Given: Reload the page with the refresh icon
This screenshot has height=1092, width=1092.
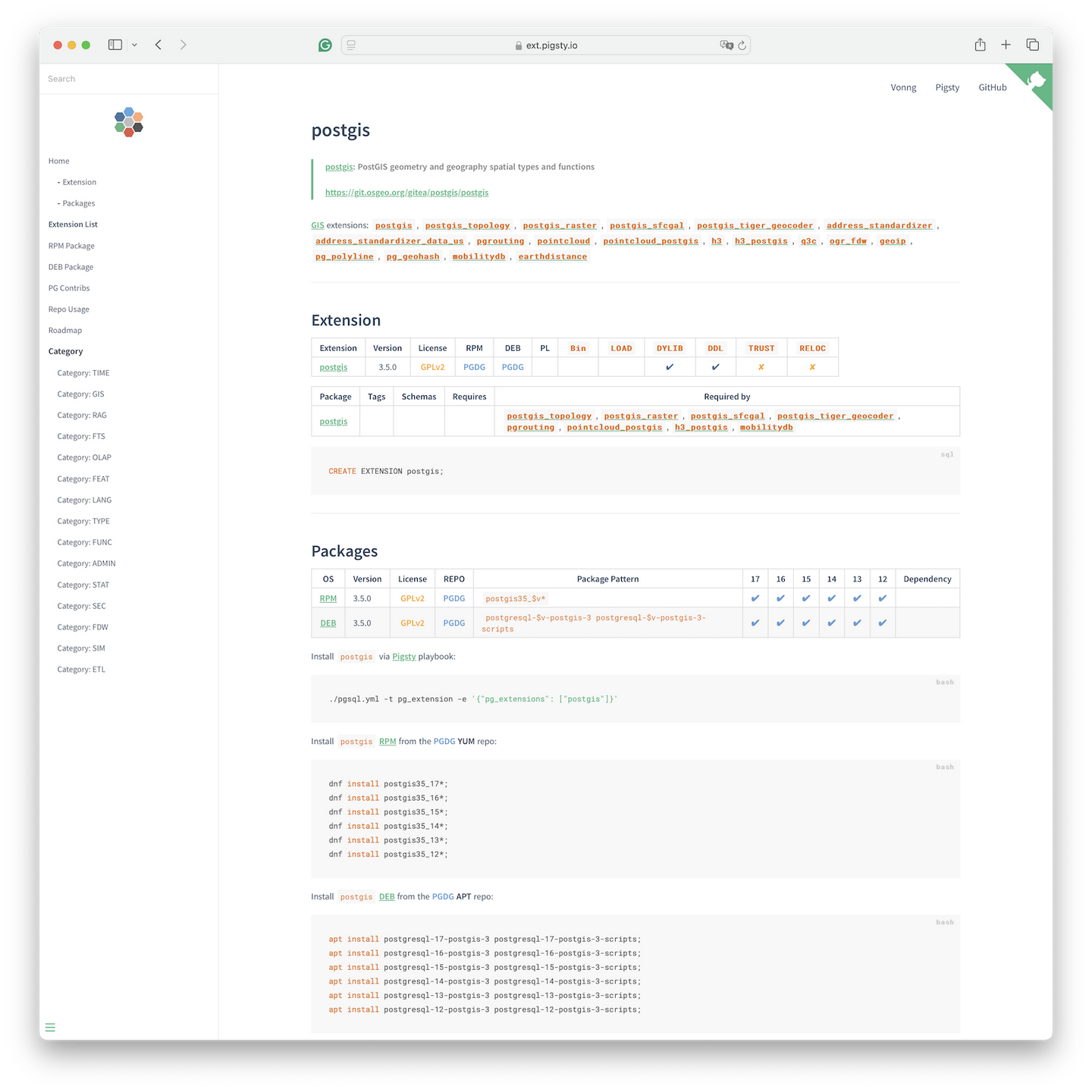Looking at the screenshot, I should (x=742, y=45).
